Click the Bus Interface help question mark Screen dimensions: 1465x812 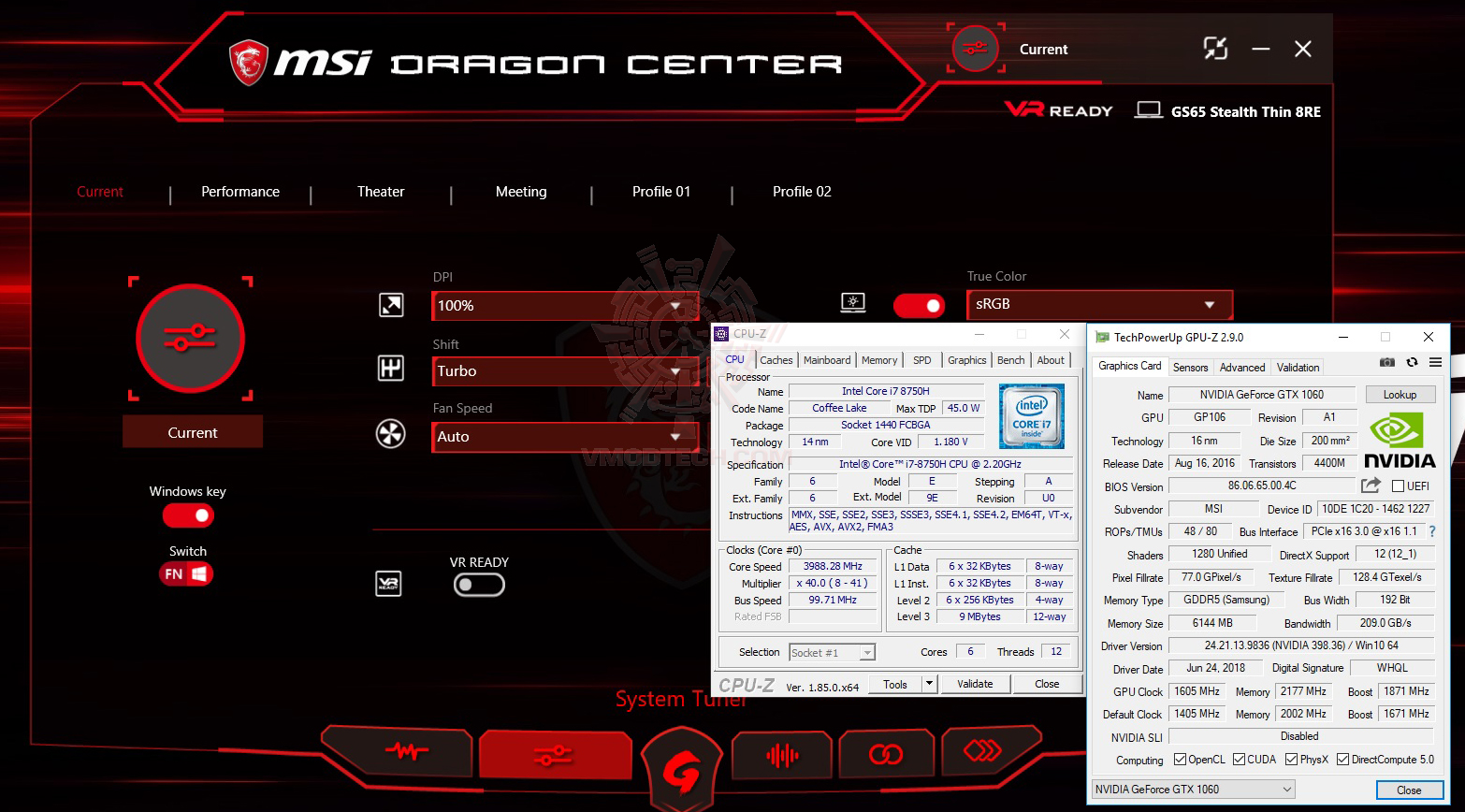pyautogui.click(x=1433, y=530)
